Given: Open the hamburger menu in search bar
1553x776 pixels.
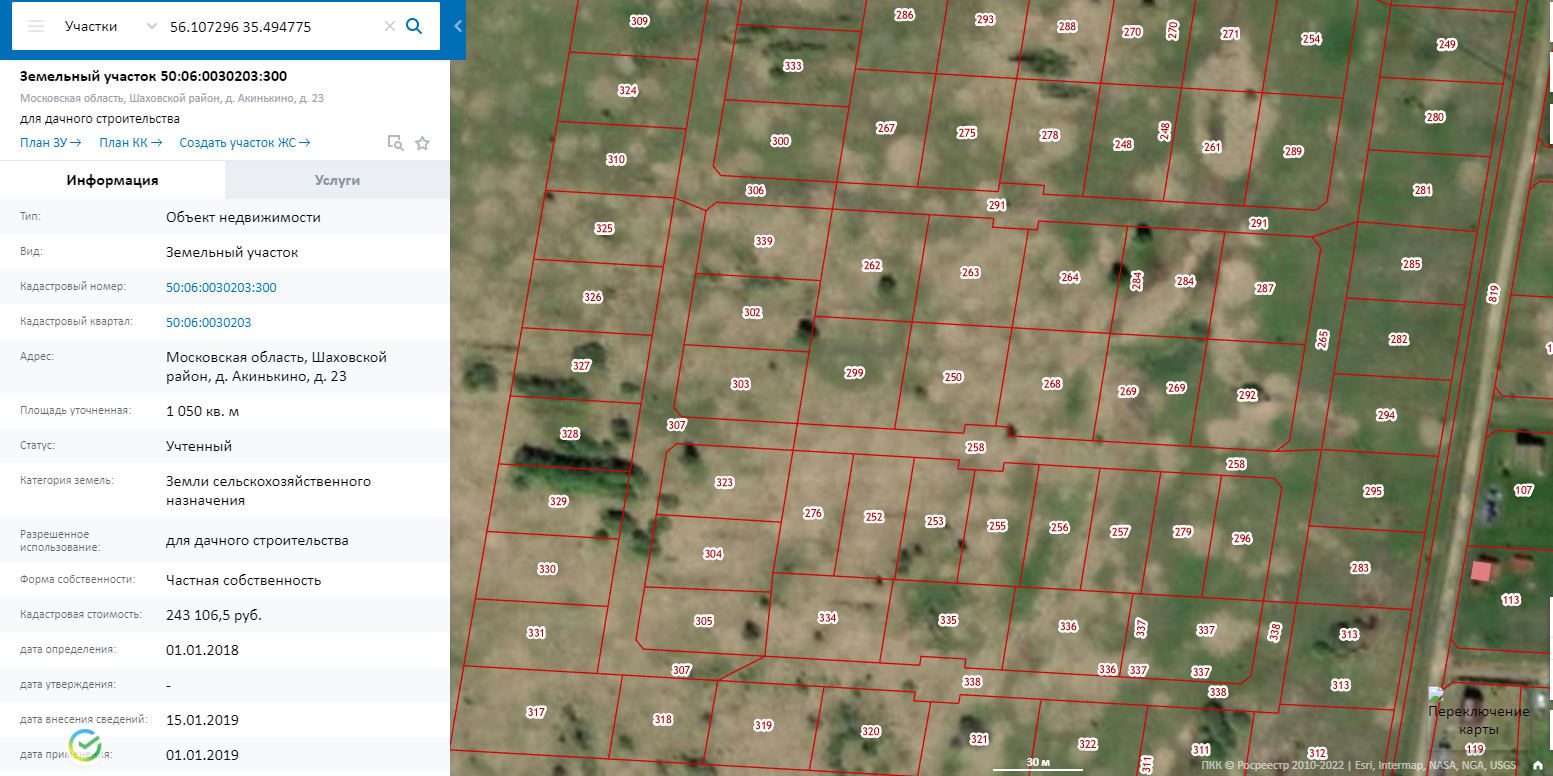Looking at the screenshot, I should tap(36, 27).
